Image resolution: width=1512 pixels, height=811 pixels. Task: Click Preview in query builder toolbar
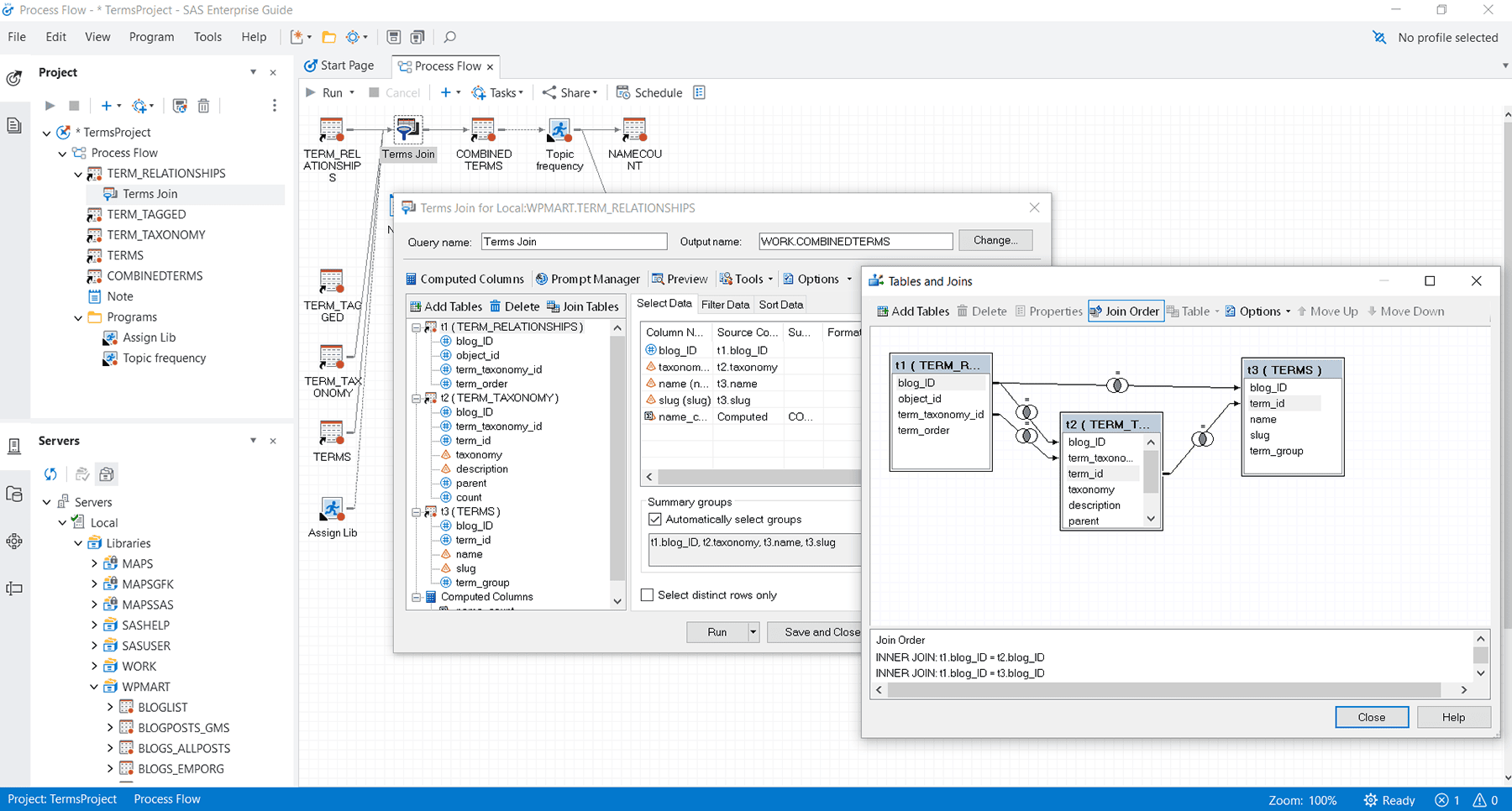pos(680,279)
